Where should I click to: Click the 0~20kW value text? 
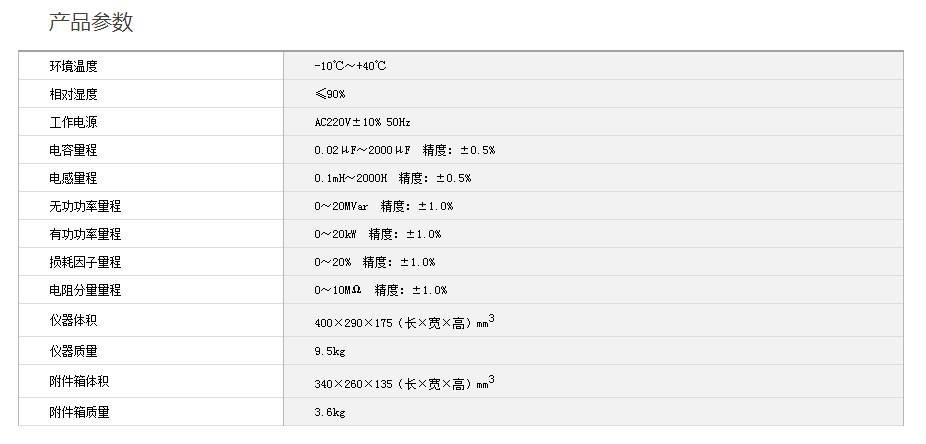[x=335, y=234]
